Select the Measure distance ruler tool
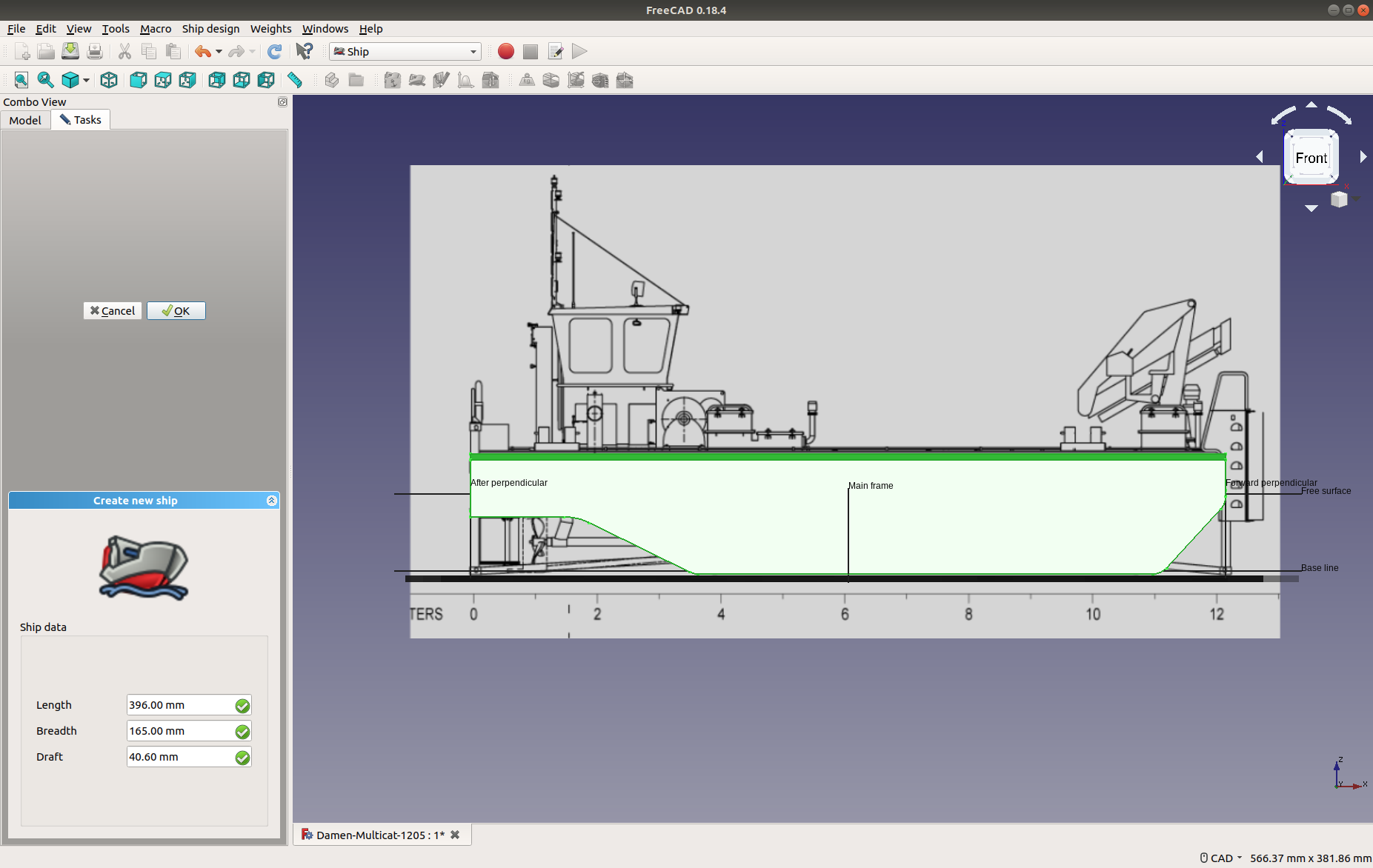Viewport: 1373px width, 868px height. pyautogui.click(x=295, y=80)
